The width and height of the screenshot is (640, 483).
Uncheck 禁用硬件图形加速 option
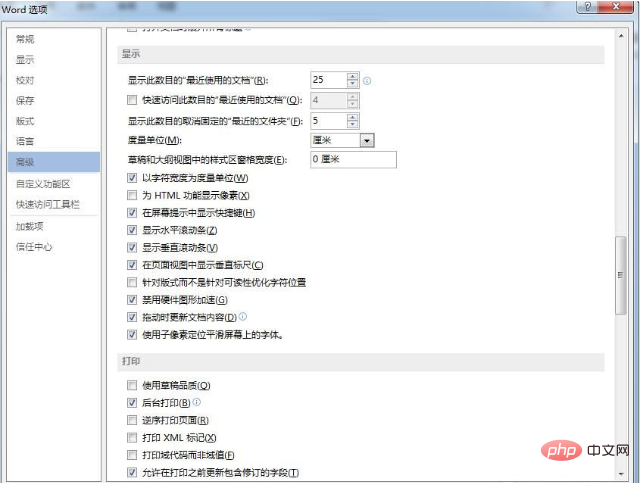(x=133, y=300)
